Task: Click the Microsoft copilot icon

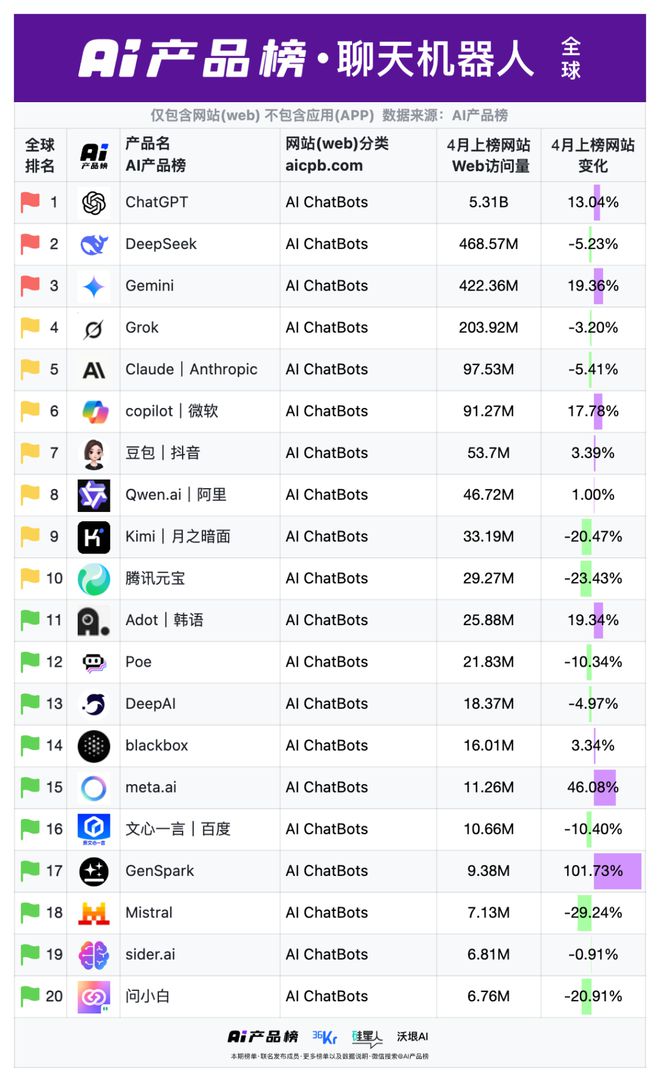Action: 93,412
